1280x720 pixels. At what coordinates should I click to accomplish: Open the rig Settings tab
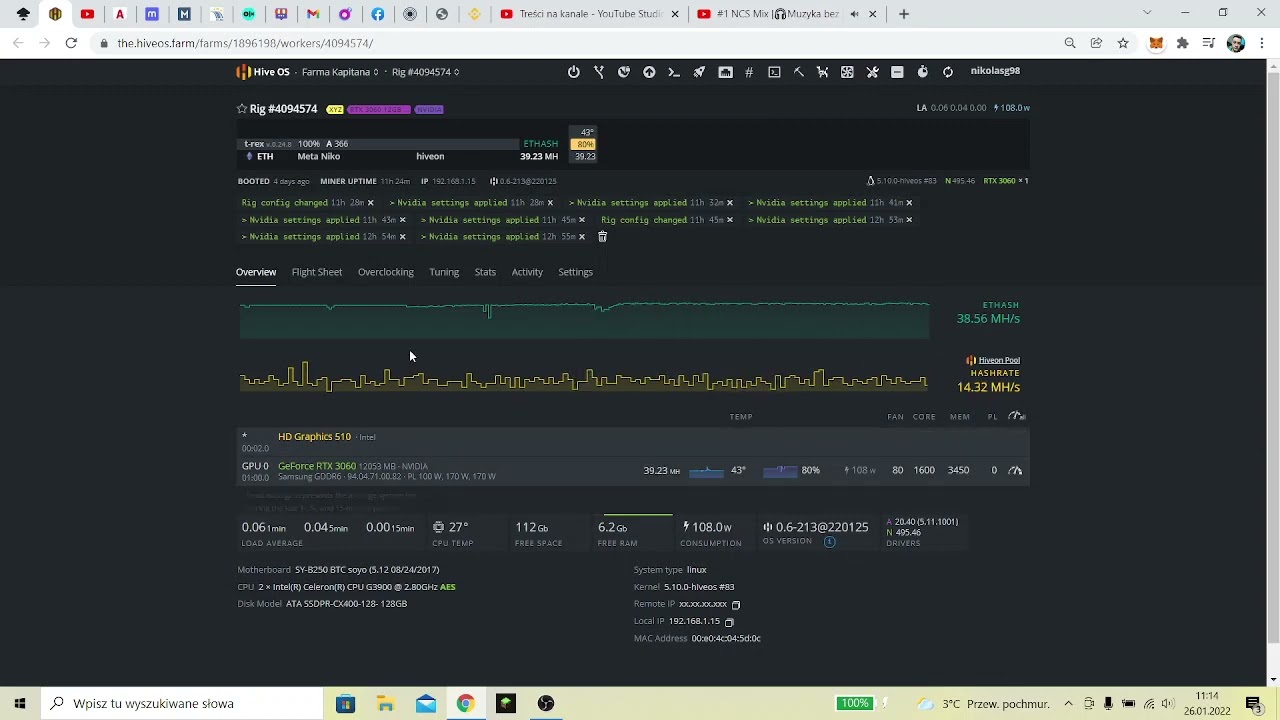(575, 272)
